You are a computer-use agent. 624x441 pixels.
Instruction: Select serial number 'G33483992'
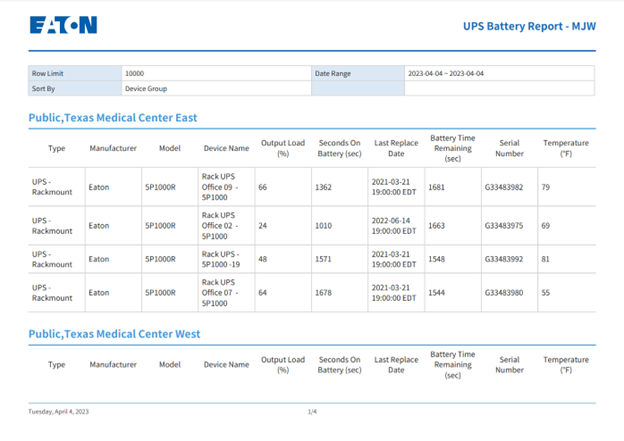pos(504,259)
